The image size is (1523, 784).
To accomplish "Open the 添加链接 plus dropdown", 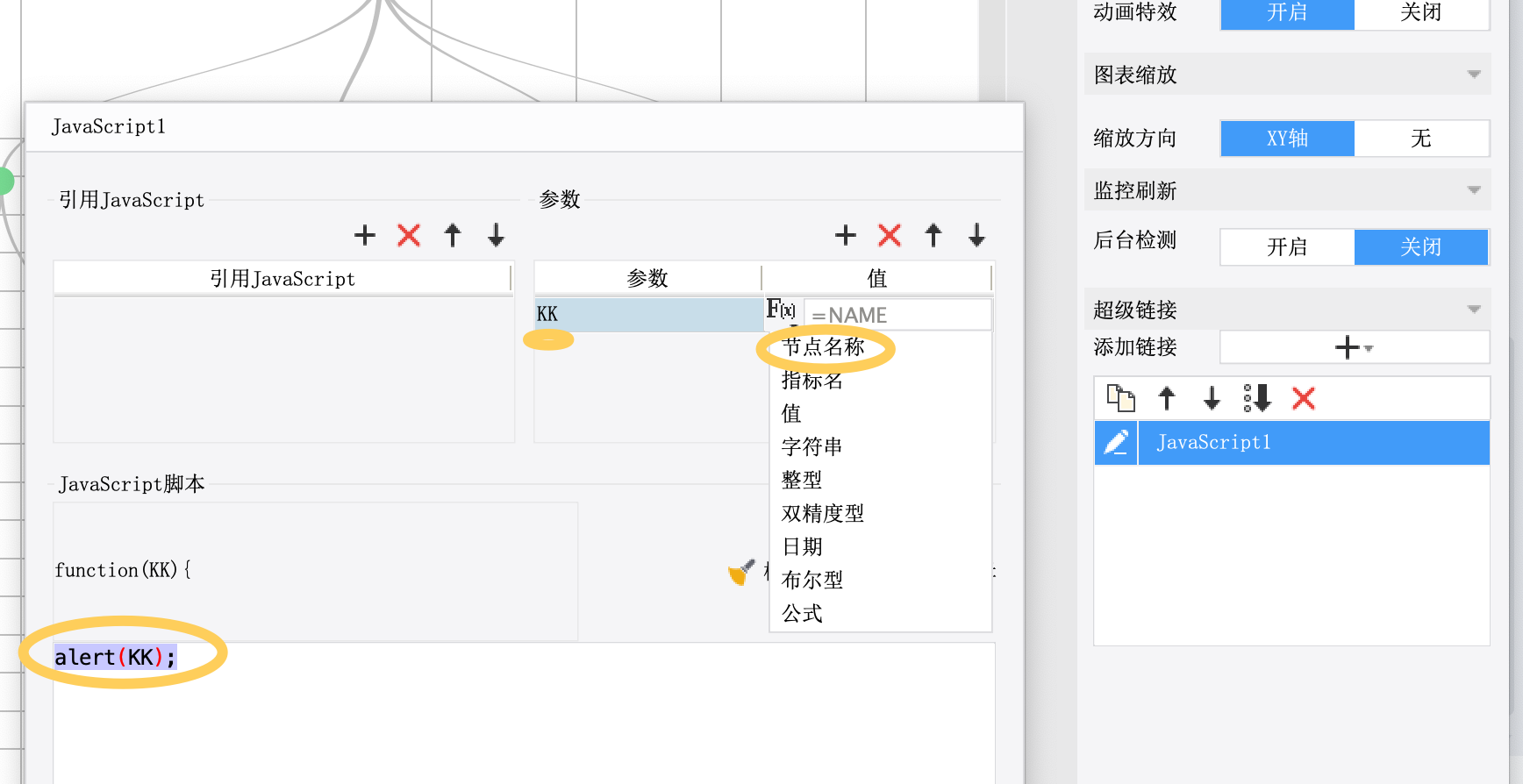I will [1354, 347].
